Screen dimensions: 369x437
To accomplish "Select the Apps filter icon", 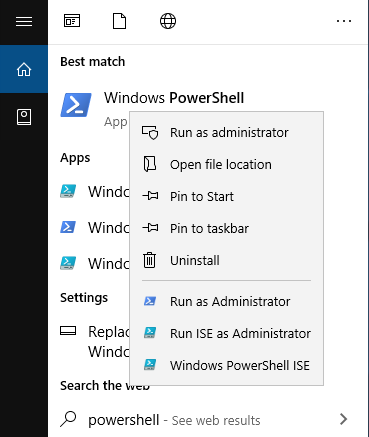I will coord(72,21).
